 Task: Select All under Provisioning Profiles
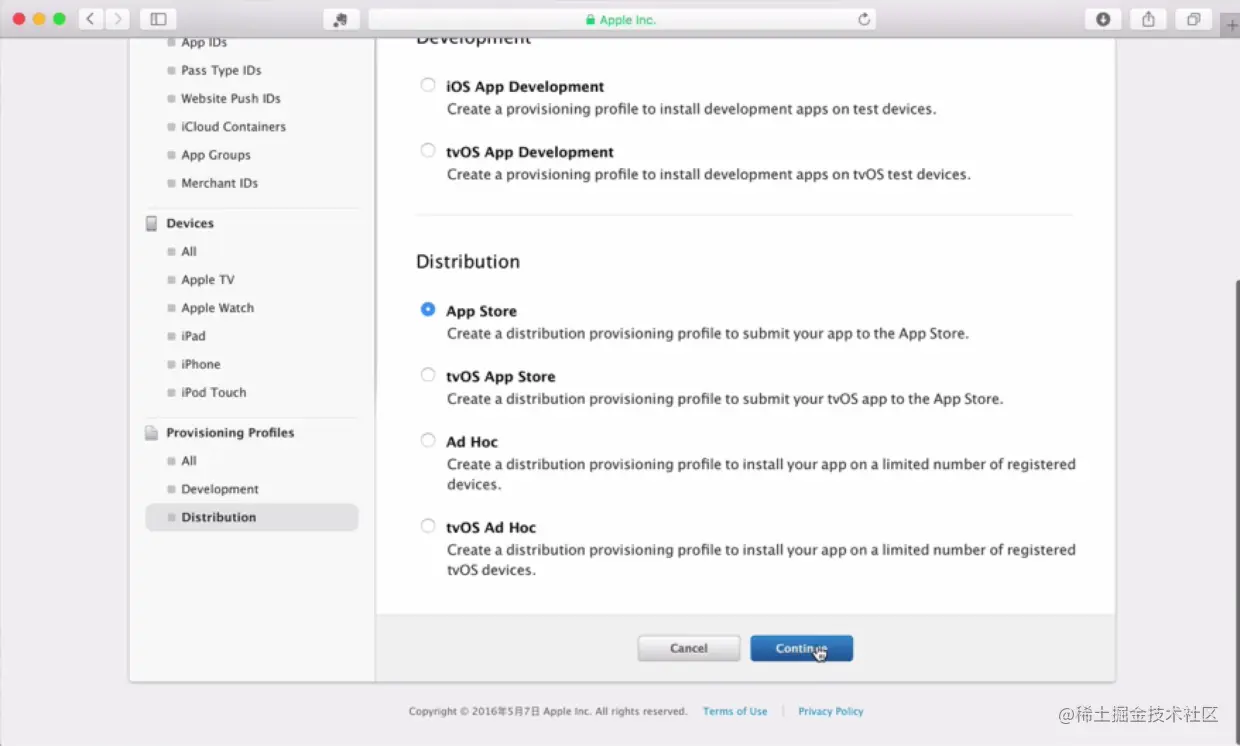tap(189, 461)
